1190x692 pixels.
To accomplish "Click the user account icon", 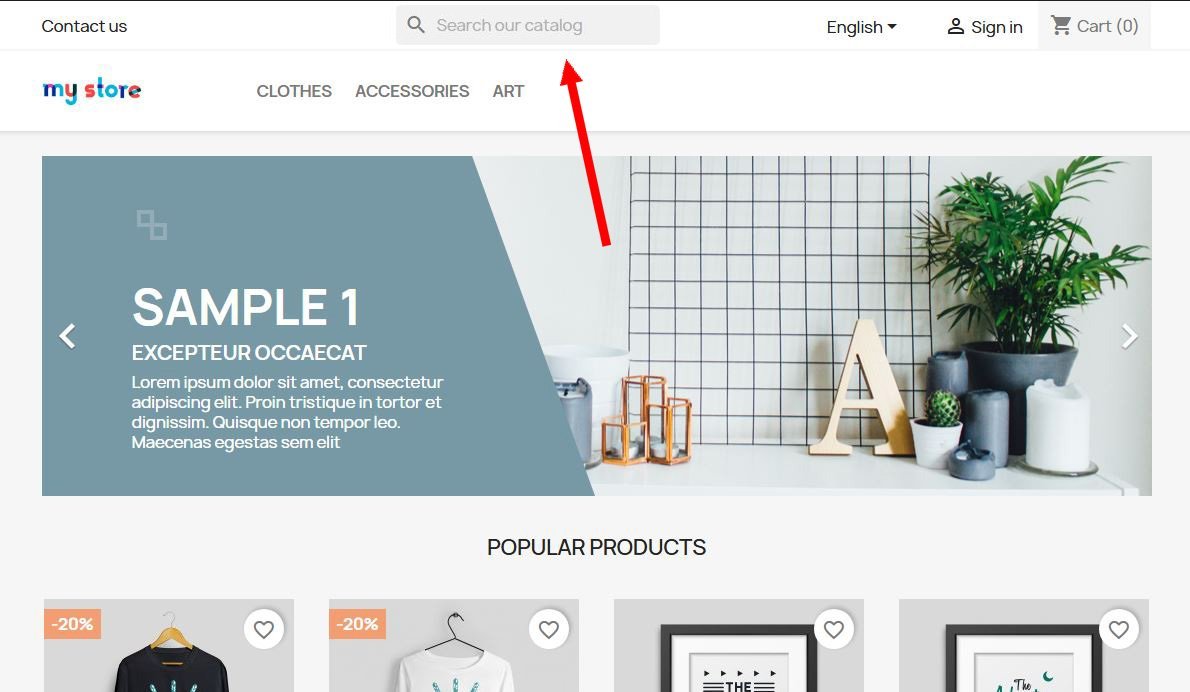I will click(955, 27).
